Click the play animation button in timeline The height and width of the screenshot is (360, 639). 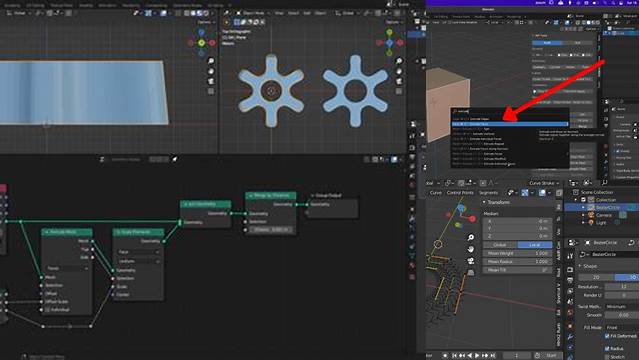click(x=477, y=356)
